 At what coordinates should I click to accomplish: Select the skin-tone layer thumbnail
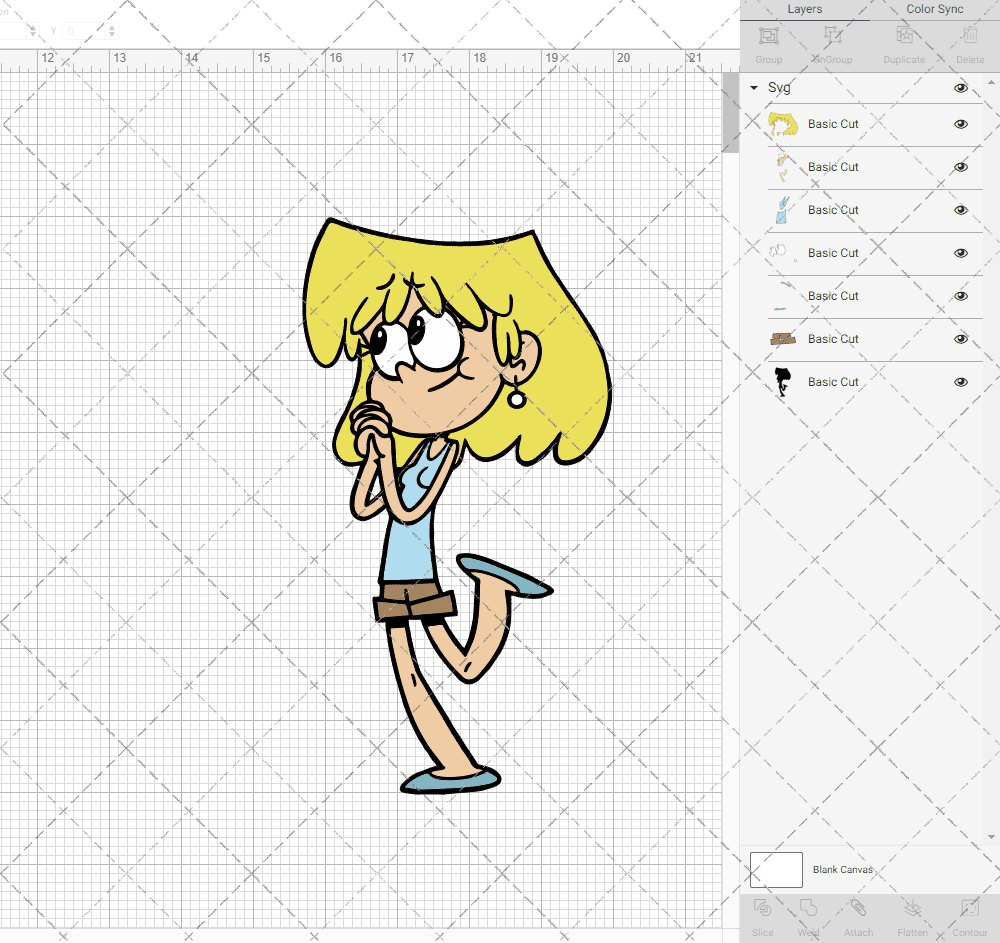(783, 167)
